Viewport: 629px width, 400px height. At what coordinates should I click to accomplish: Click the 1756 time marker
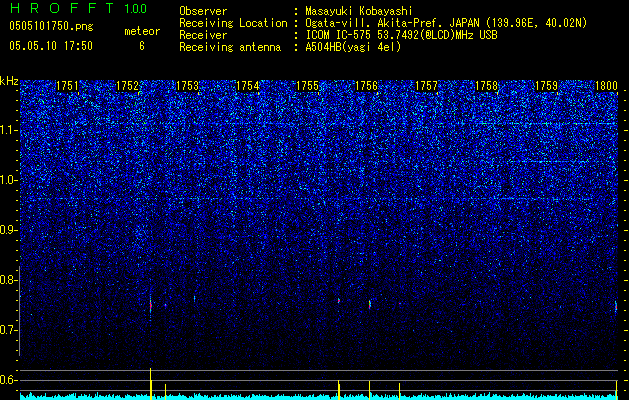(x=367, y=86)
